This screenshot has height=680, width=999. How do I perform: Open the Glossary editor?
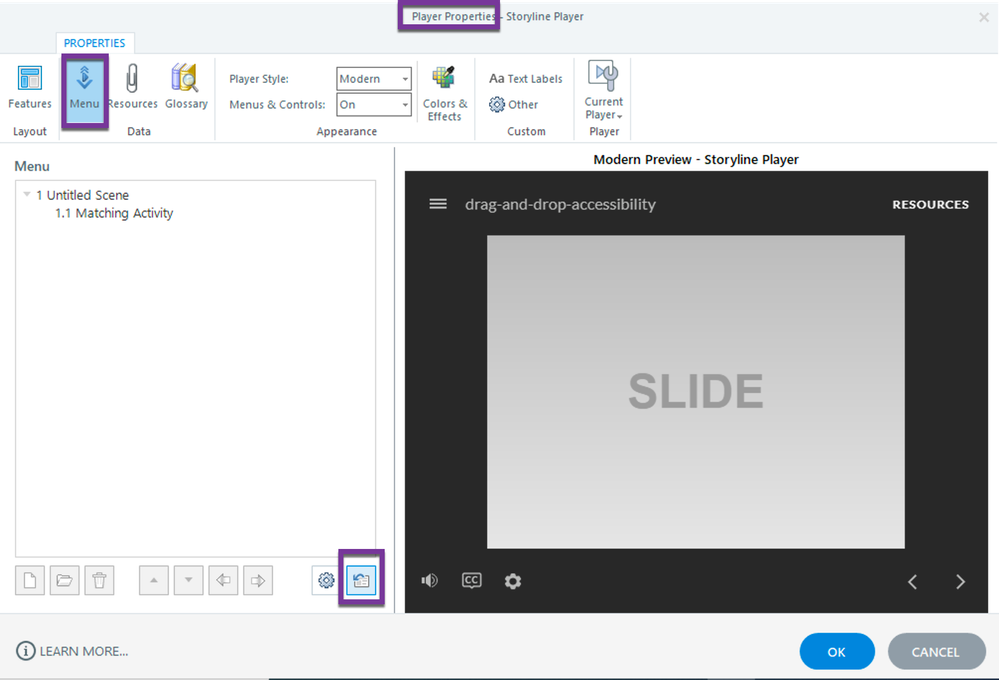[x=186, y=88]
